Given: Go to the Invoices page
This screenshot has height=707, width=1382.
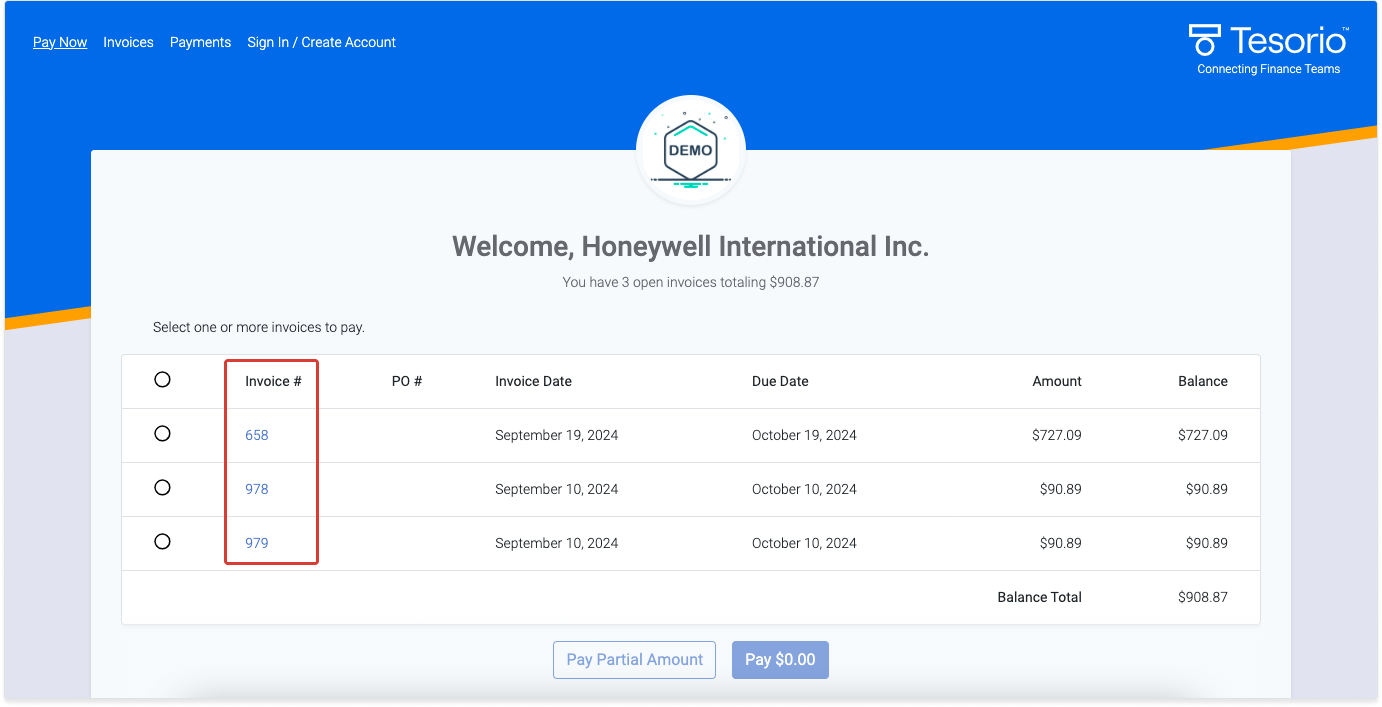Looking at the screenshot, I should pyautogui.click(x=128, y=42).
